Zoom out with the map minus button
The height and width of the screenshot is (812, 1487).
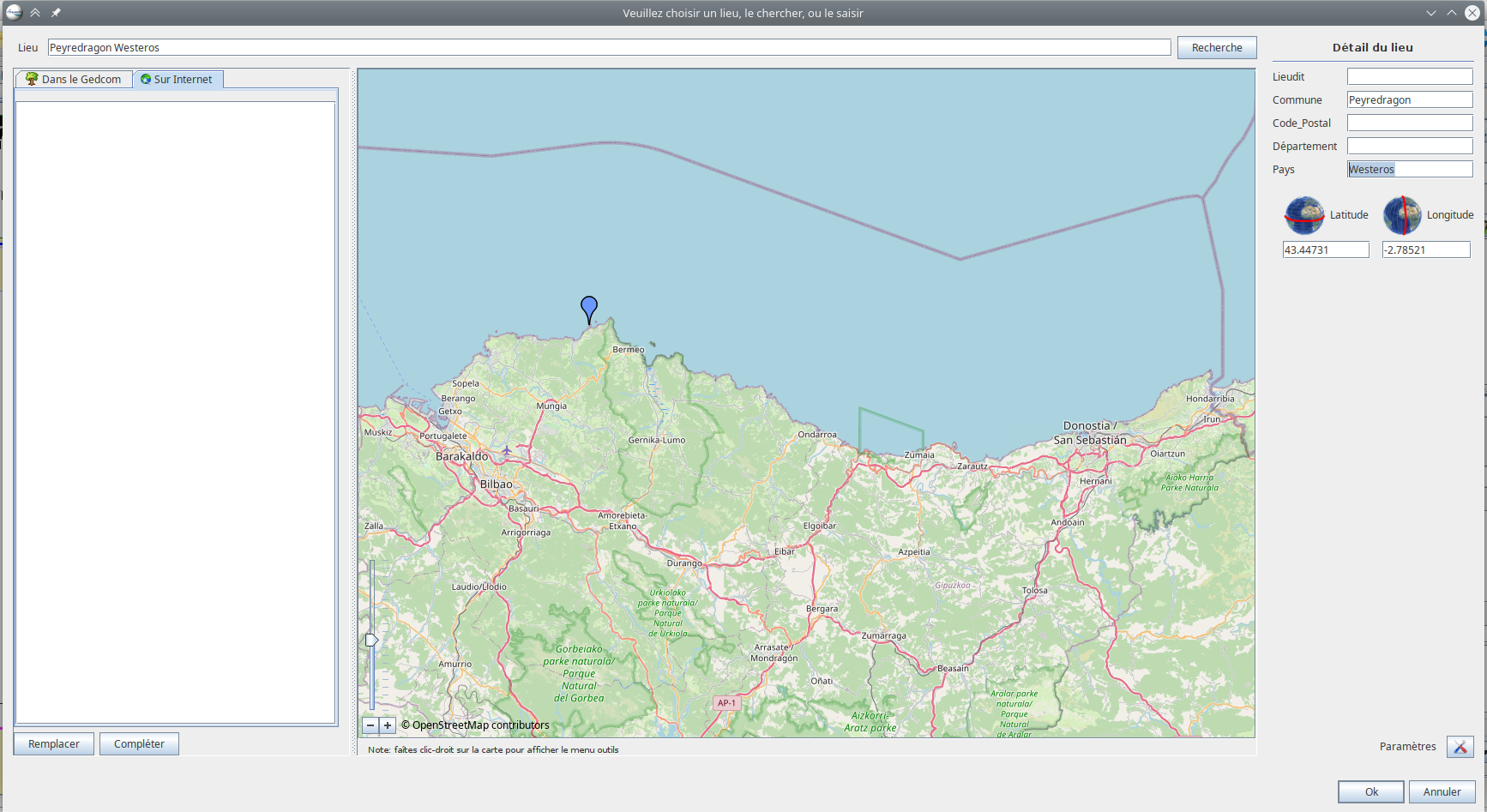[370, 725]
